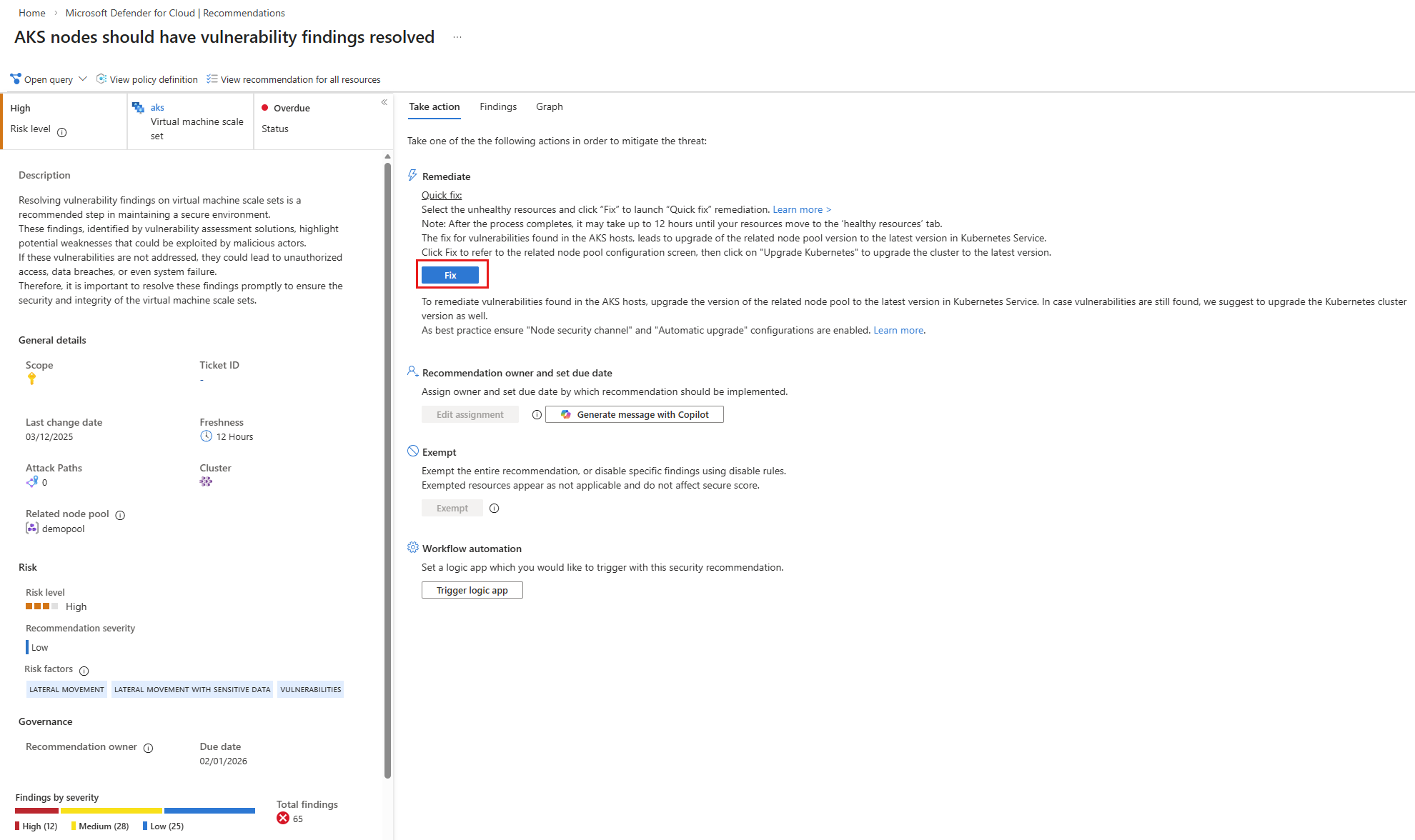Expand the Open query dropdown arrow
The width and height of the screenshot is (1415, 840).
(x=83, y=79)
